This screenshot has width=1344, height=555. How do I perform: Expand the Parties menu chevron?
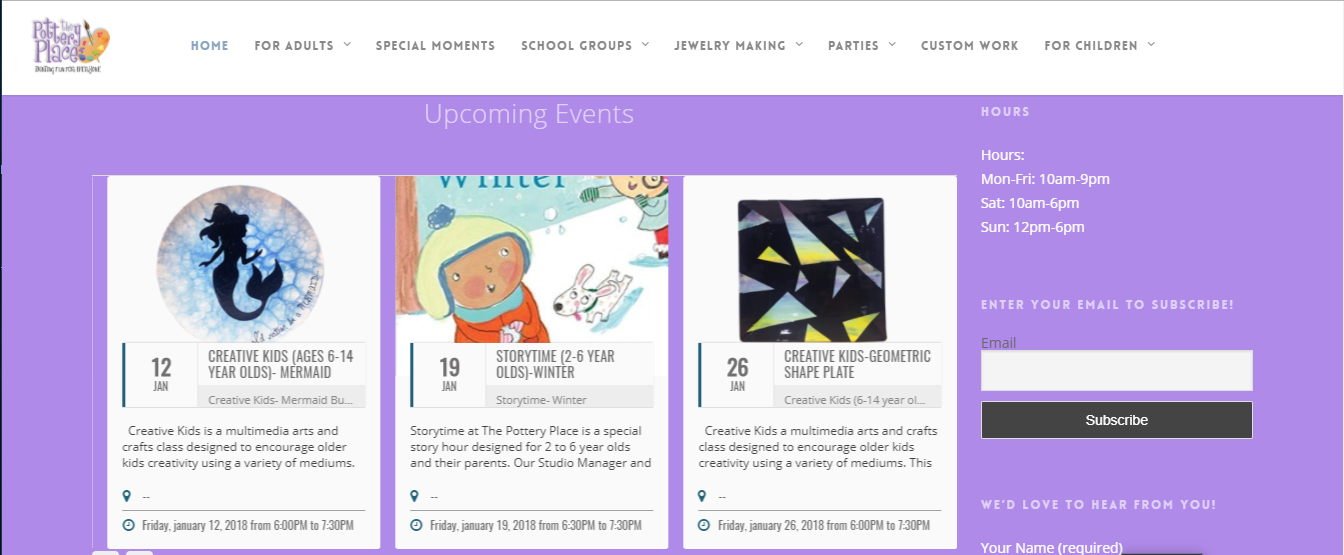pos(892,45)
